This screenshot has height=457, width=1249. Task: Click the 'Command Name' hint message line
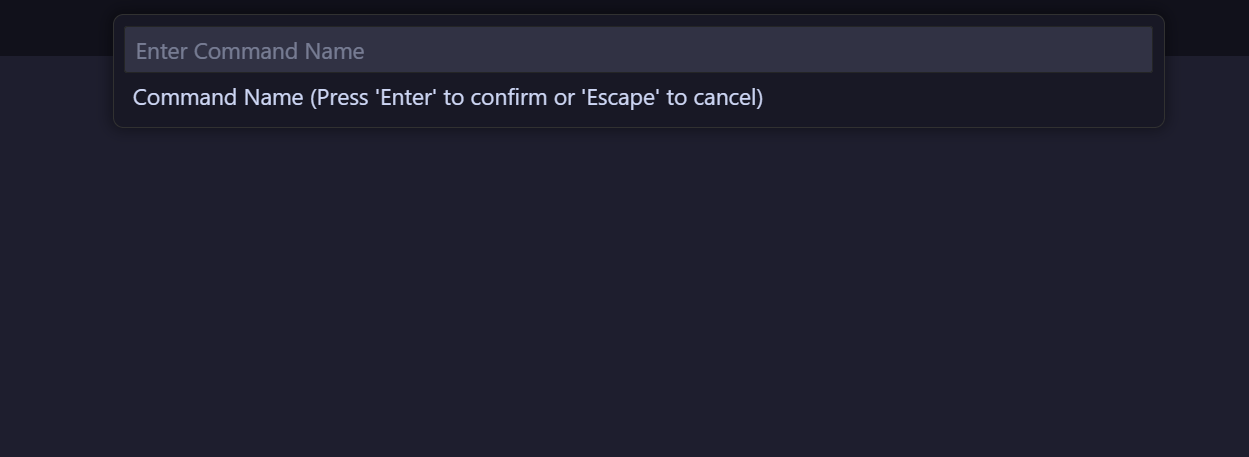[447, 97]
